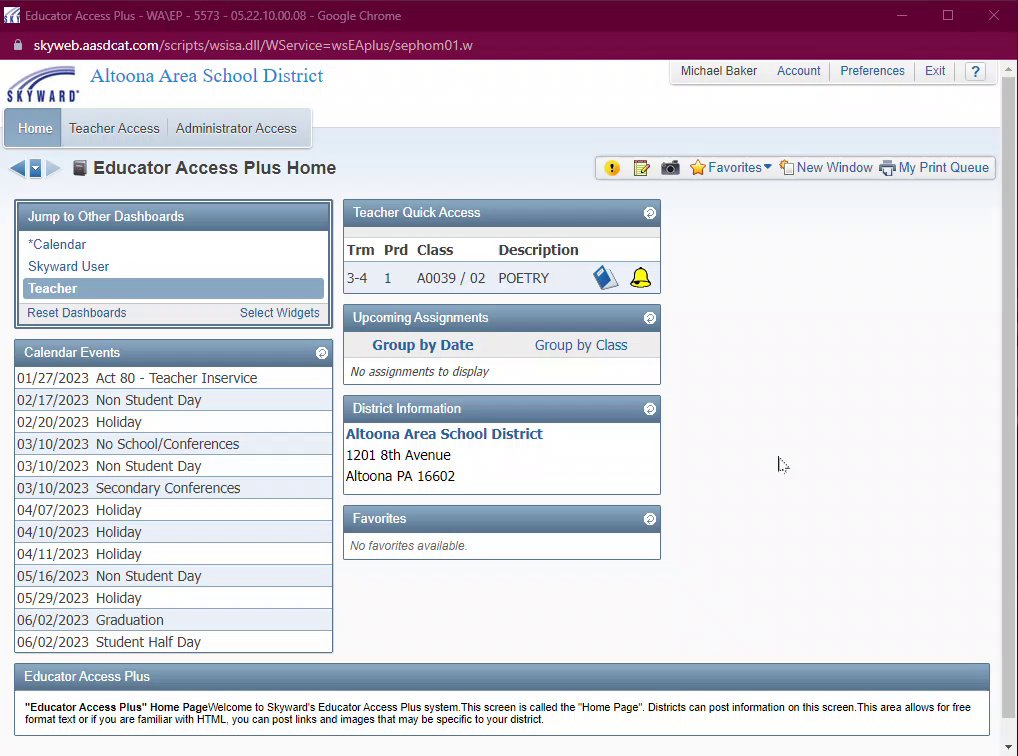Select the 02/20/2023 Holiday event
This screenshot has width=1018, height=756.
(173, 422)
